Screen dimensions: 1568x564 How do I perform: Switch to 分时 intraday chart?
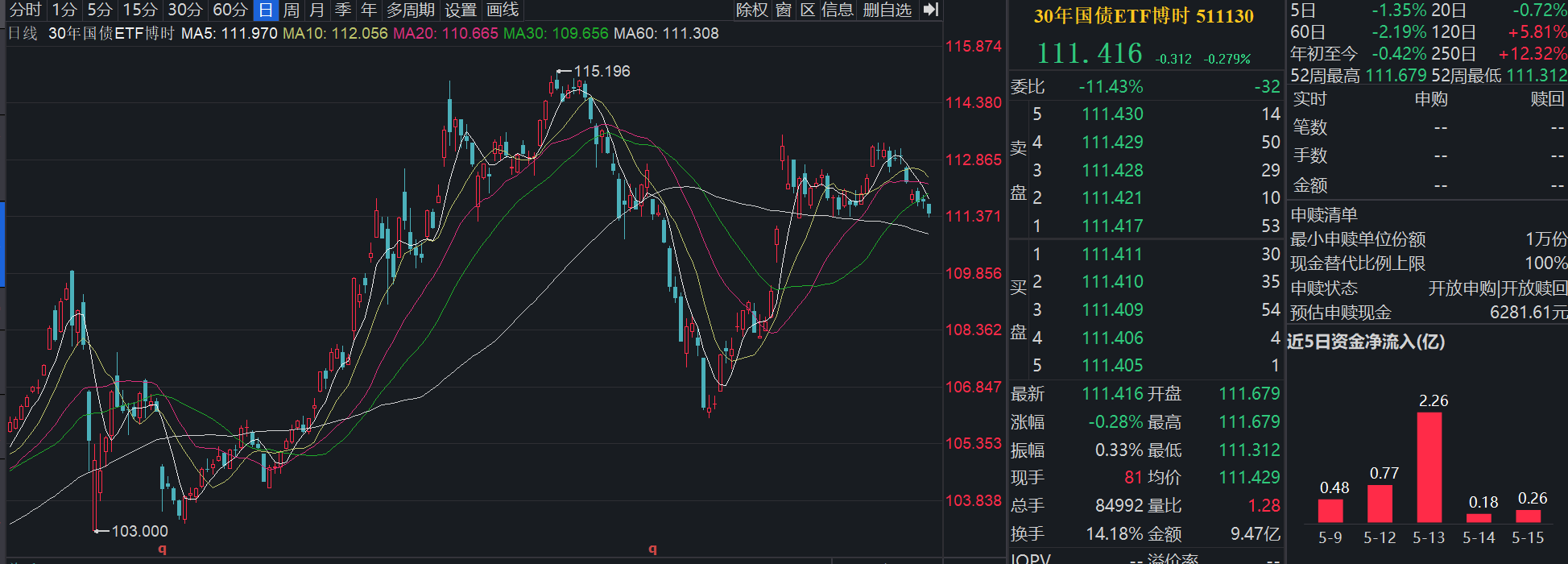(x=24, y=10)
